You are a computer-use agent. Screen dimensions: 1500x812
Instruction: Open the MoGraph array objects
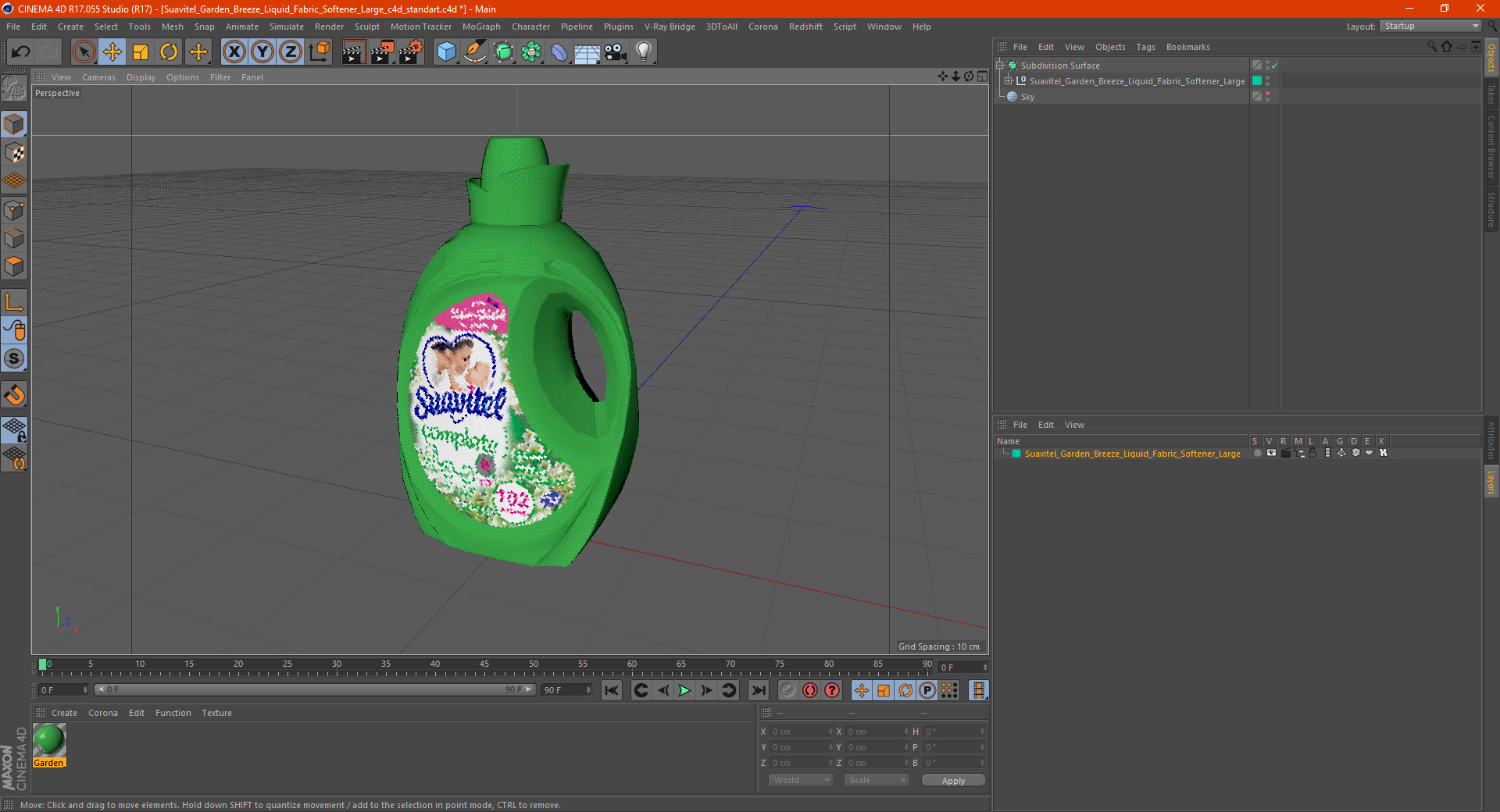(x=531, y=52)
